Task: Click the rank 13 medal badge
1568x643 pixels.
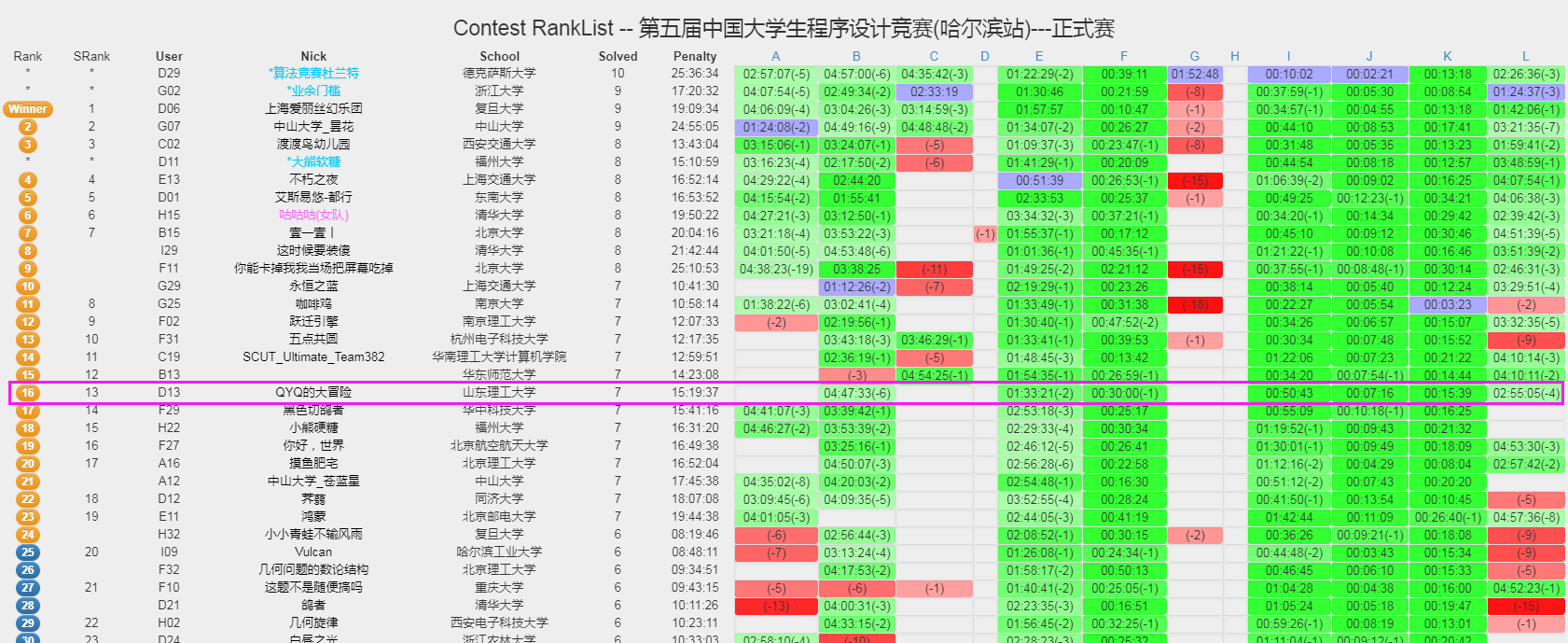Action: [28, 340]
